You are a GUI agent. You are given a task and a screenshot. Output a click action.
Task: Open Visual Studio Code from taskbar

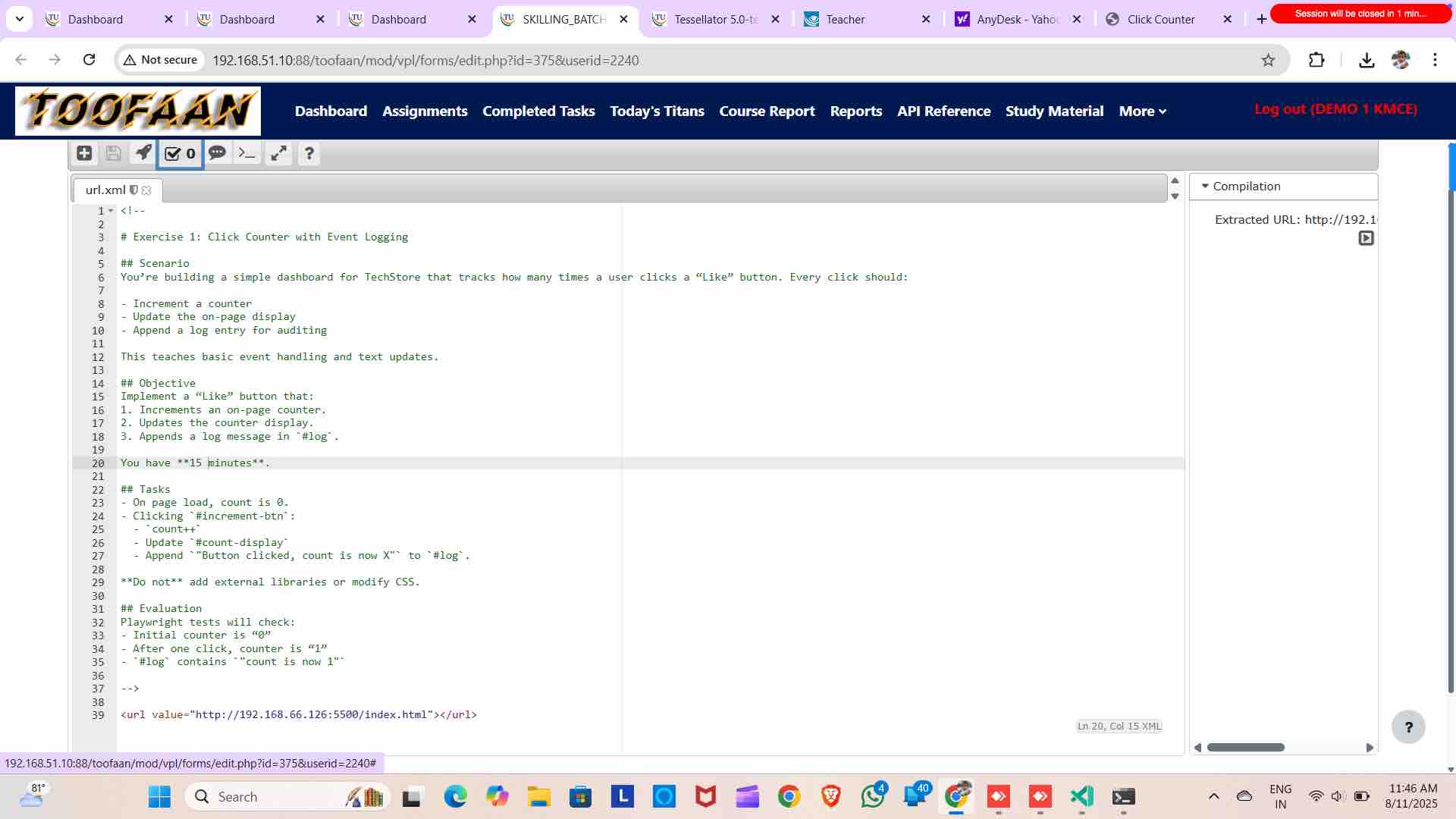[1081, 796]
